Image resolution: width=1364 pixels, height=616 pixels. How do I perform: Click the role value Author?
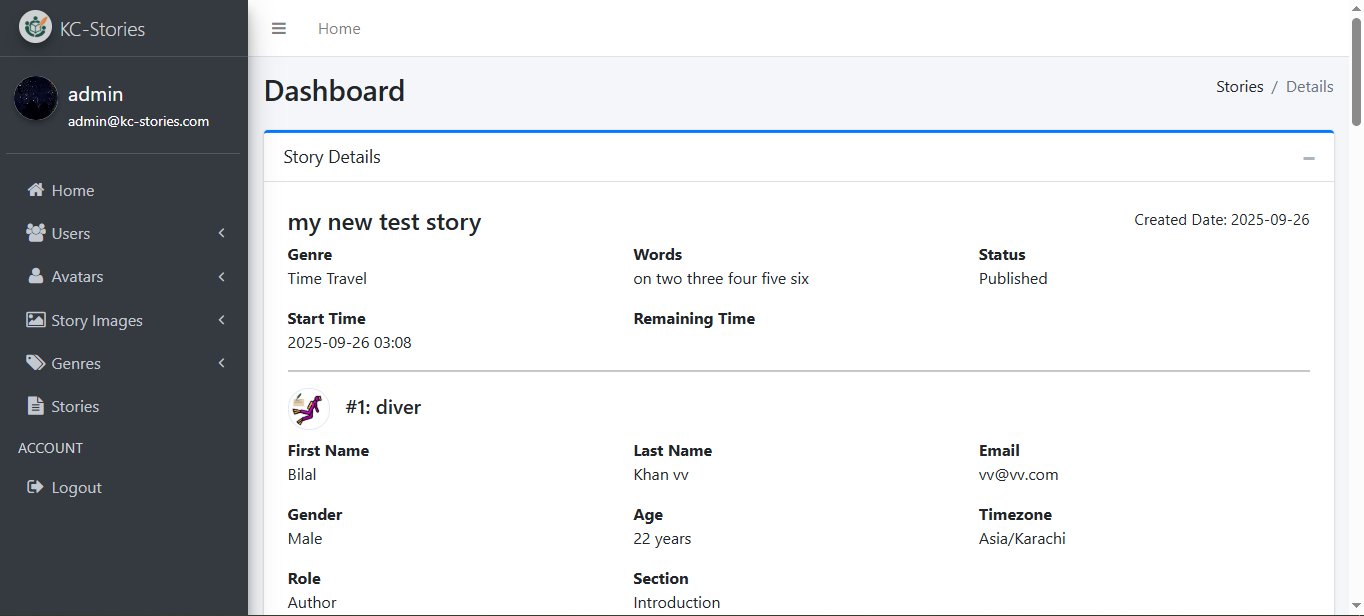click(312, 603)
